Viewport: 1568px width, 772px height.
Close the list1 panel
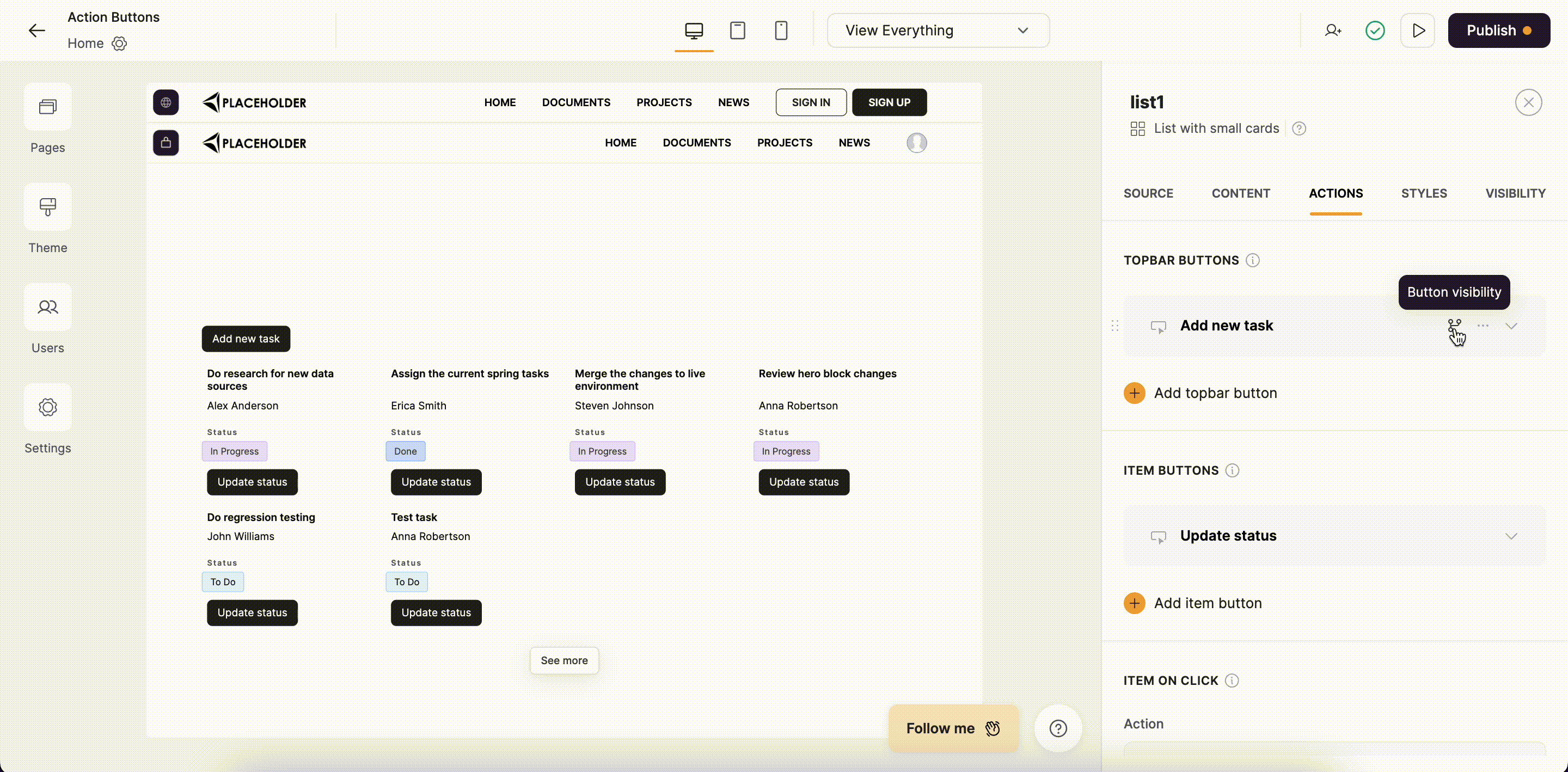[x=1528, y=102]
